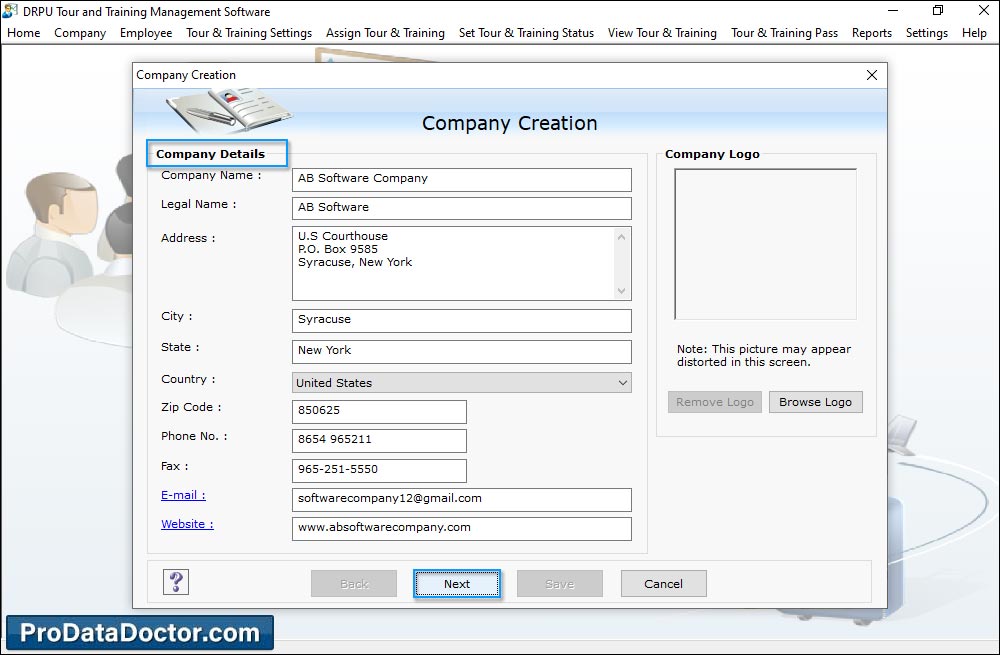Screen dimensions: 1000x655
Task: Click the 'Company Creation' heading text
Action: (x=510, y=123)
